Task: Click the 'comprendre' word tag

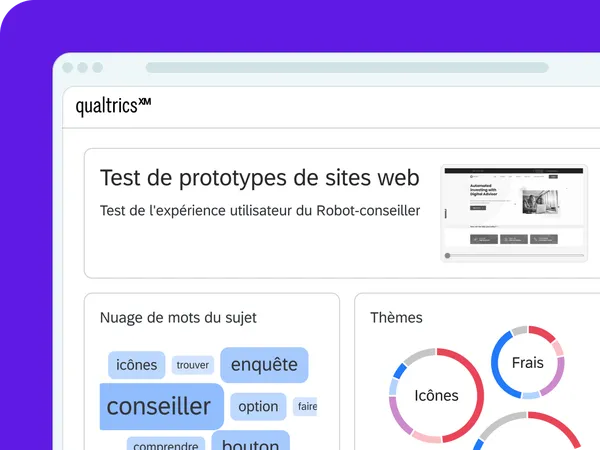Action: 166,444
